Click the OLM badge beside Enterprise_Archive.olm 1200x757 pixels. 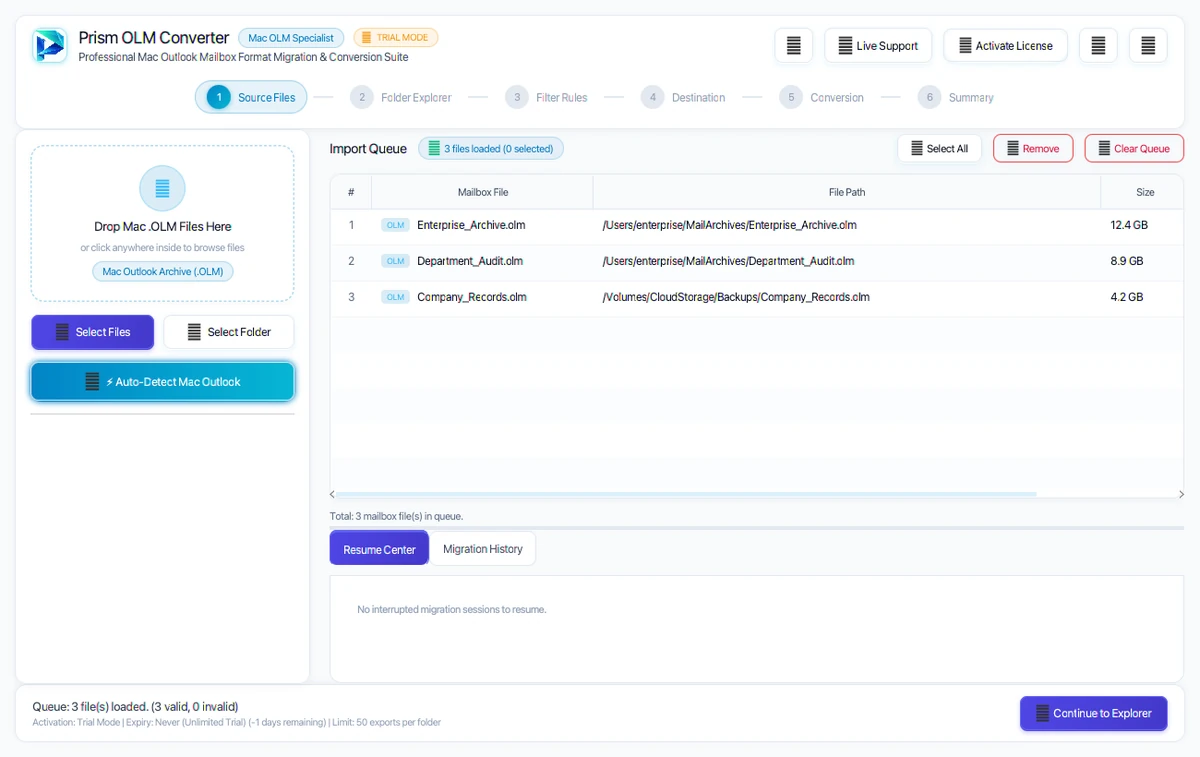click(x=396, y=225)
